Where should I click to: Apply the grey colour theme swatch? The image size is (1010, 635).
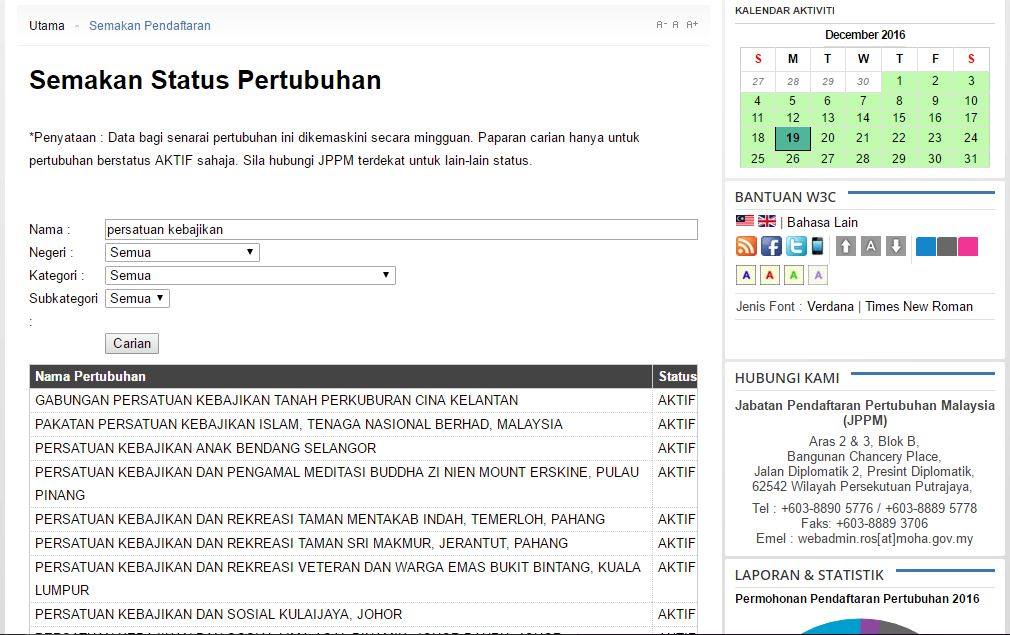(947, 246)
